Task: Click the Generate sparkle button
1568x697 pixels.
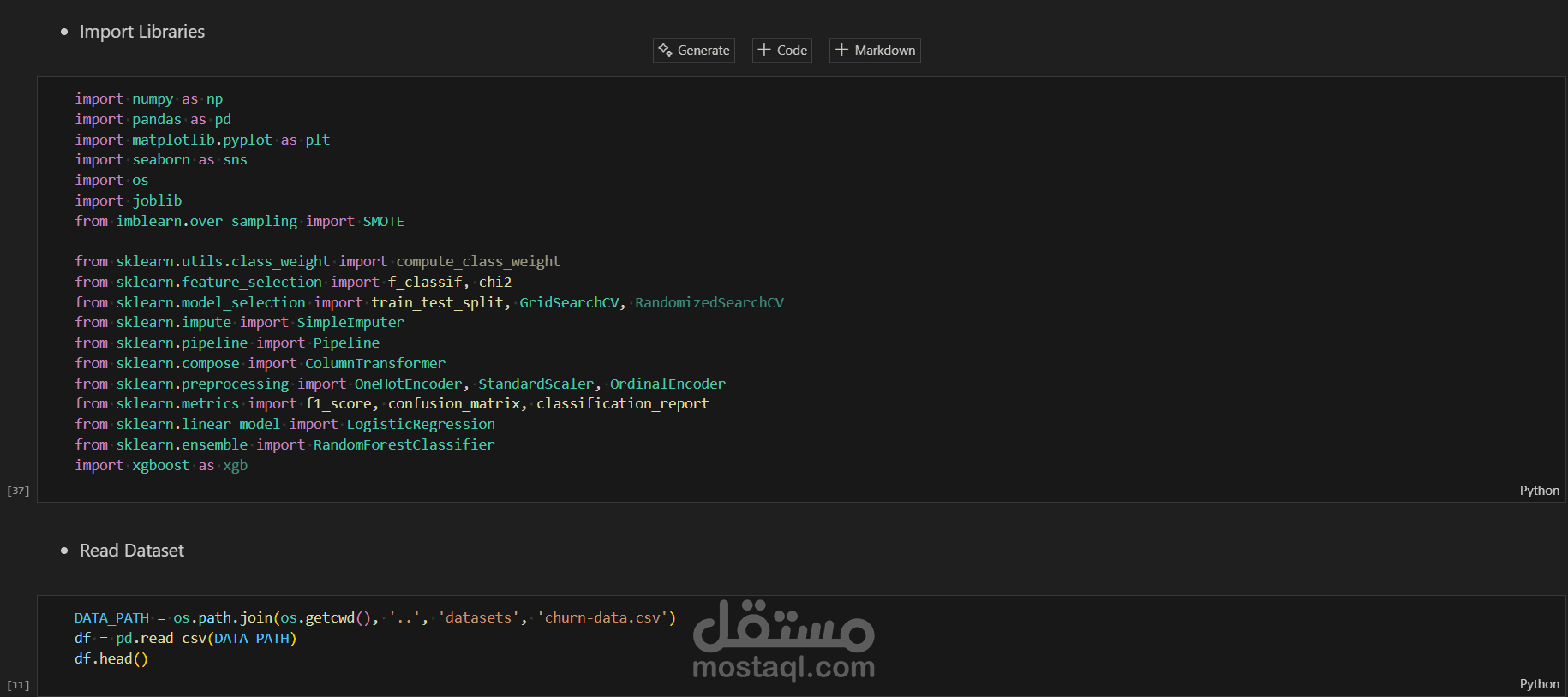Action: (693, 51)
